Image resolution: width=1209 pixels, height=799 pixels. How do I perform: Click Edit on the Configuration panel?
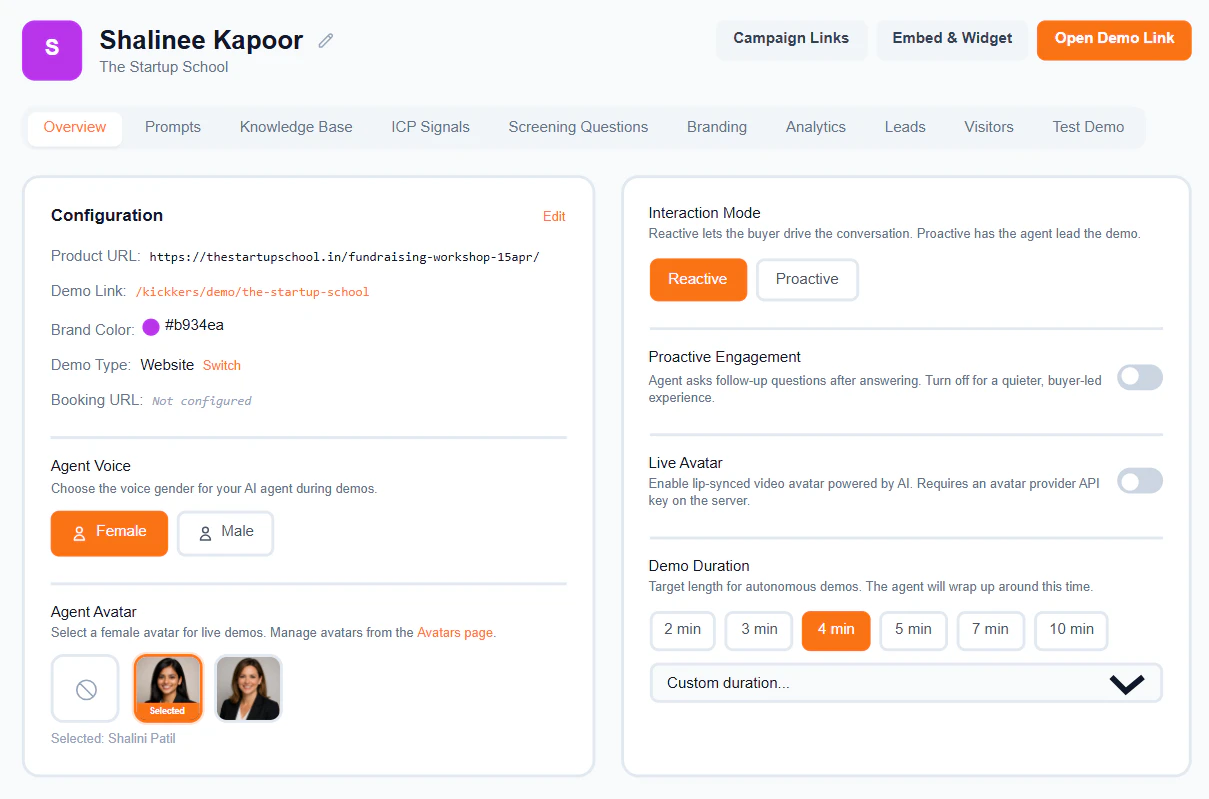(554, 216)
